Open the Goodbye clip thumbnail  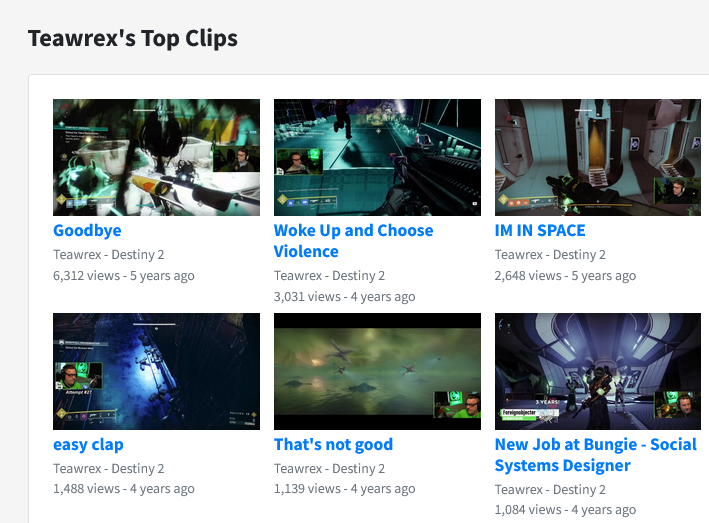[156, 157]
